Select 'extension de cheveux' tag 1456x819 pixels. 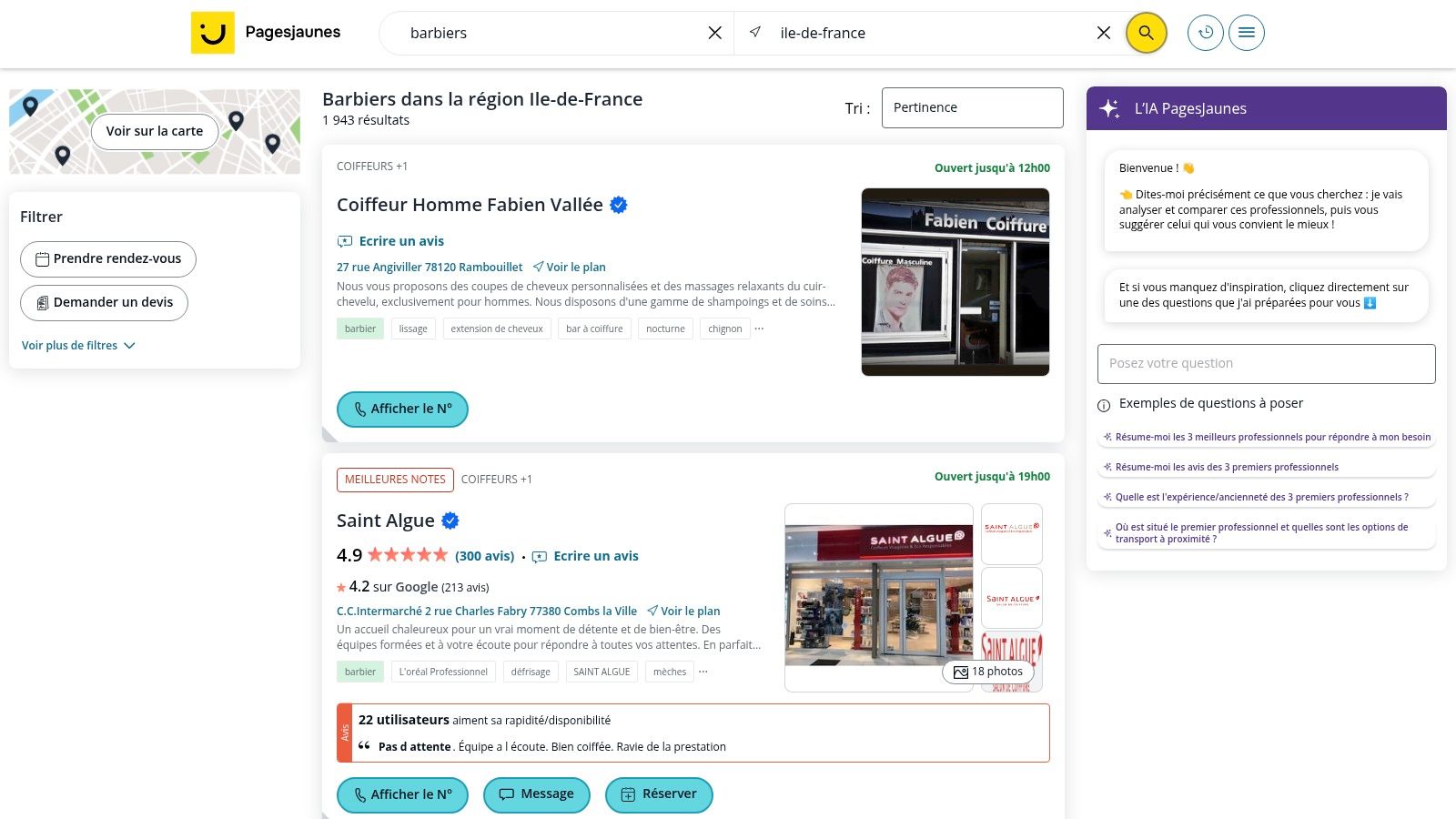pyautogui.click(x=497, y=329)
